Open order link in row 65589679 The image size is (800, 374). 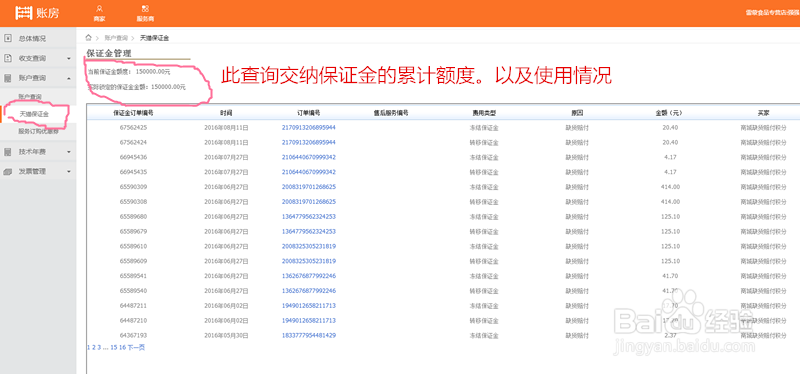click(x=309, y=231)
